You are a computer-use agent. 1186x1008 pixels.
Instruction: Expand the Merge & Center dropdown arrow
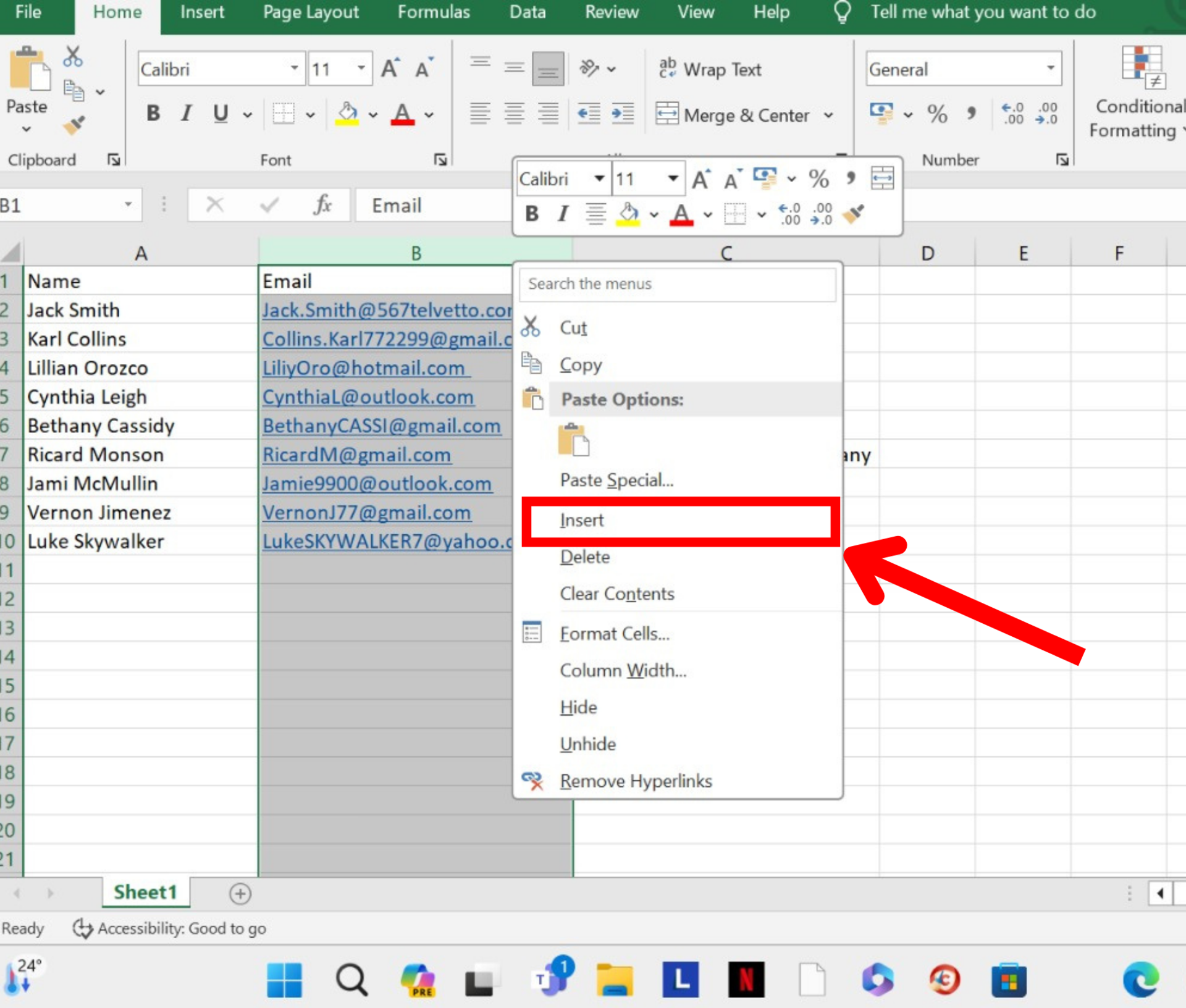click(x=828, y=115)
